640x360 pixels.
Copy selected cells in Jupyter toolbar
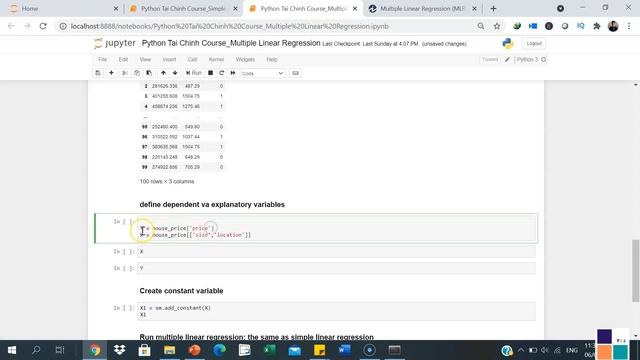pyautogui.click(x=137, y=73)
